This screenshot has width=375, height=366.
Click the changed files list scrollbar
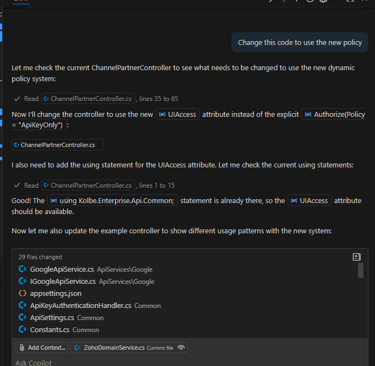click(360, 270)
